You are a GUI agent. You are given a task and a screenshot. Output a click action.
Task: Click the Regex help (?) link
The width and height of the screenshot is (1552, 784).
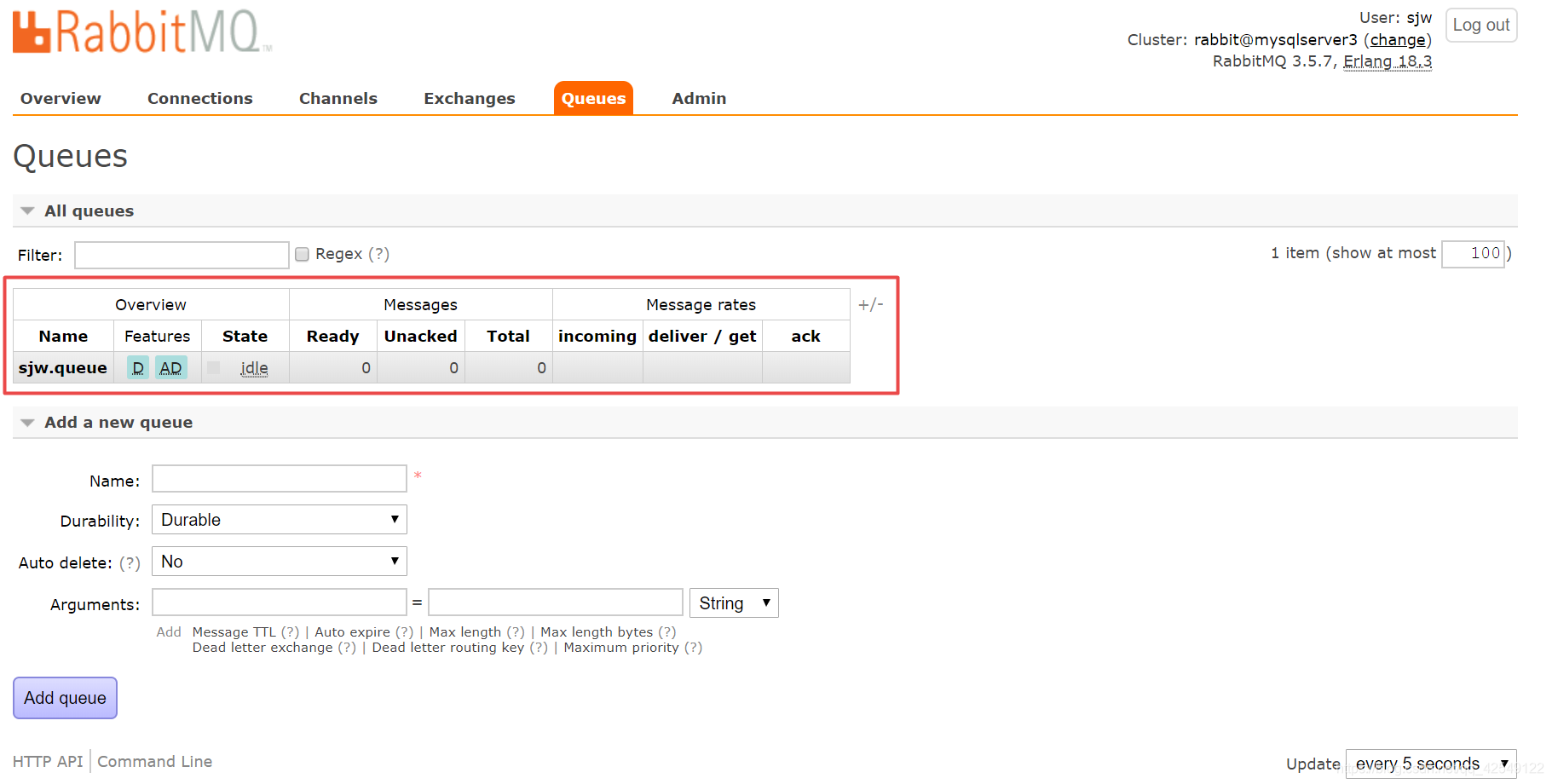379,254
